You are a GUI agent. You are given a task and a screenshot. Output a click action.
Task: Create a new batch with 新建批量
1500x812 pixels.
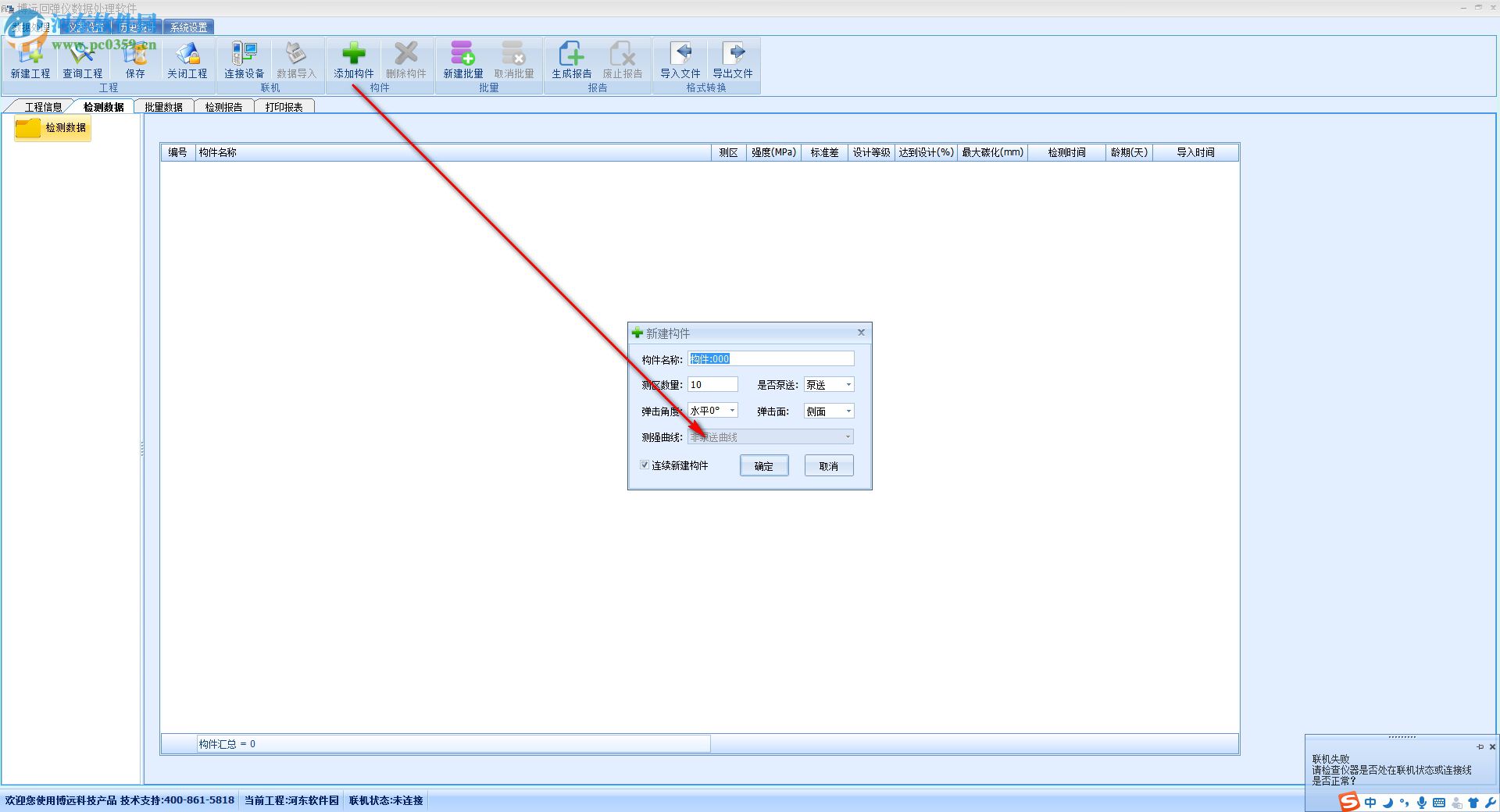463,60
